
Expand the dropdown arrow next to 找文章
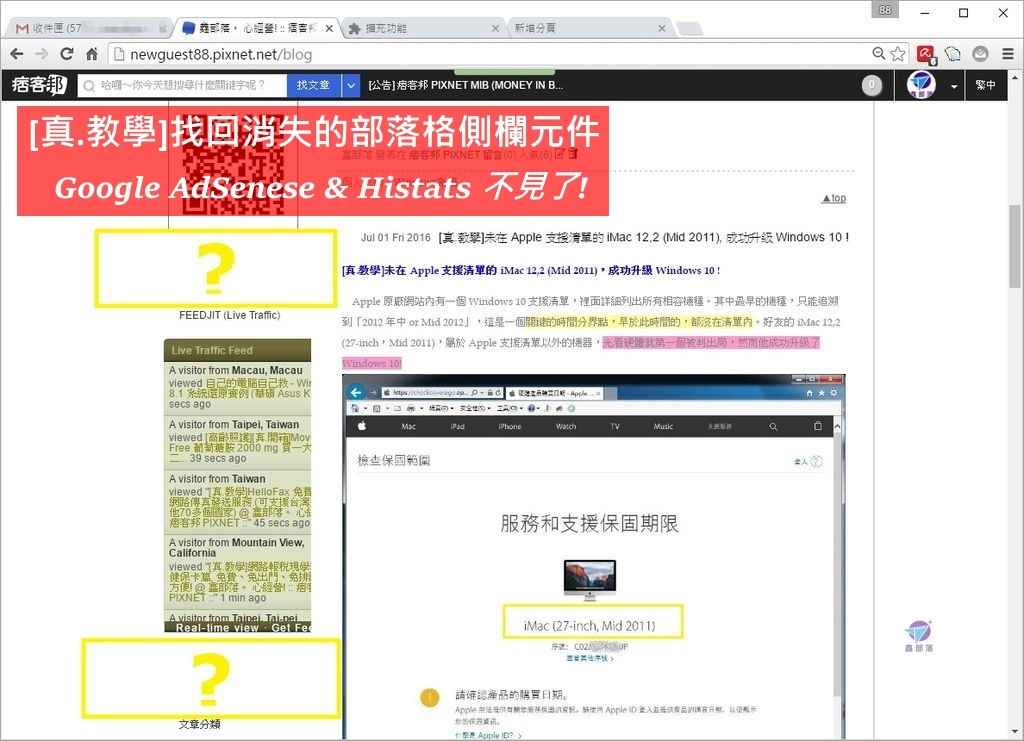(x=351, y=86)
